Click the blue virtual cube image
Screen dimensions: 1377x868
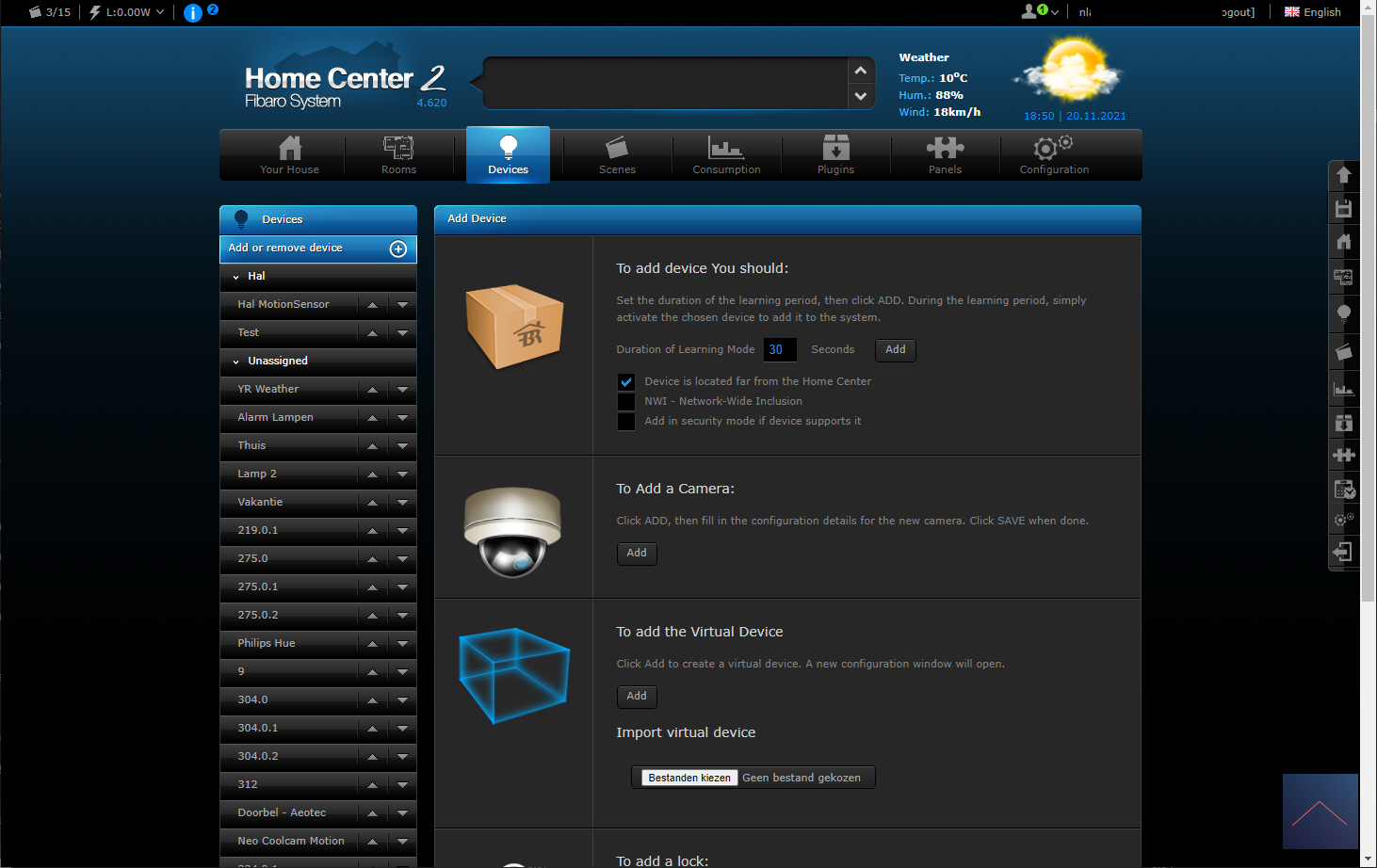(x=514, y=676)
